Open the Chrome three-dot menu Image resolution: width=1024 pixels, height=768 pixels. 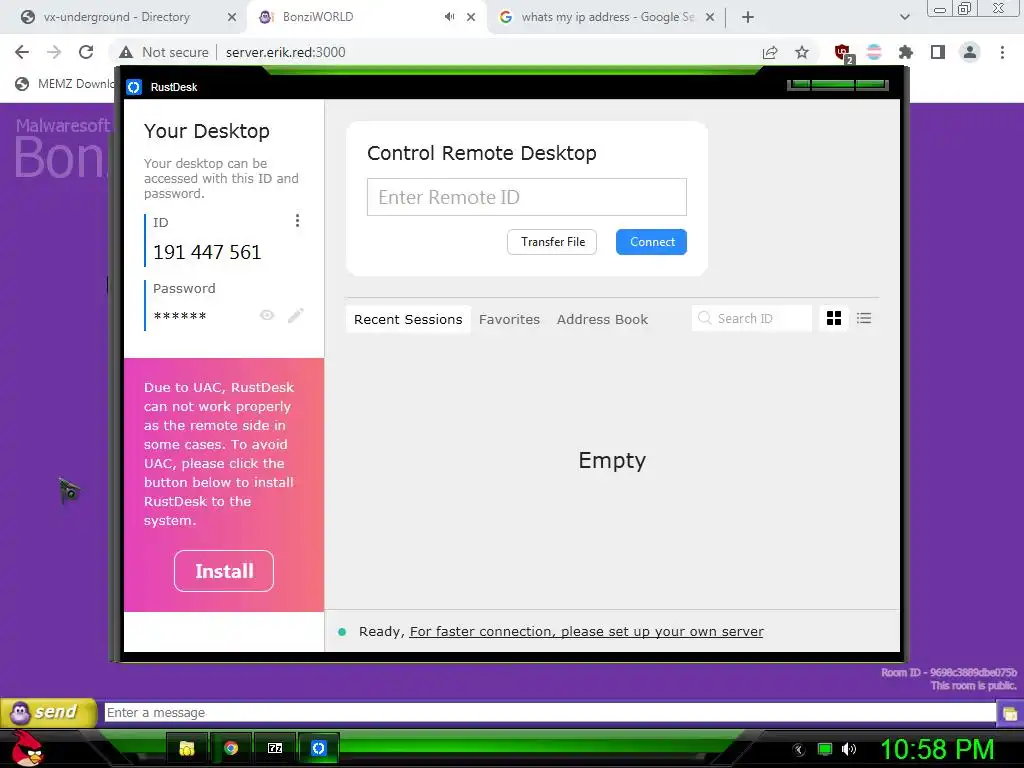click(x=1002, y=52)
